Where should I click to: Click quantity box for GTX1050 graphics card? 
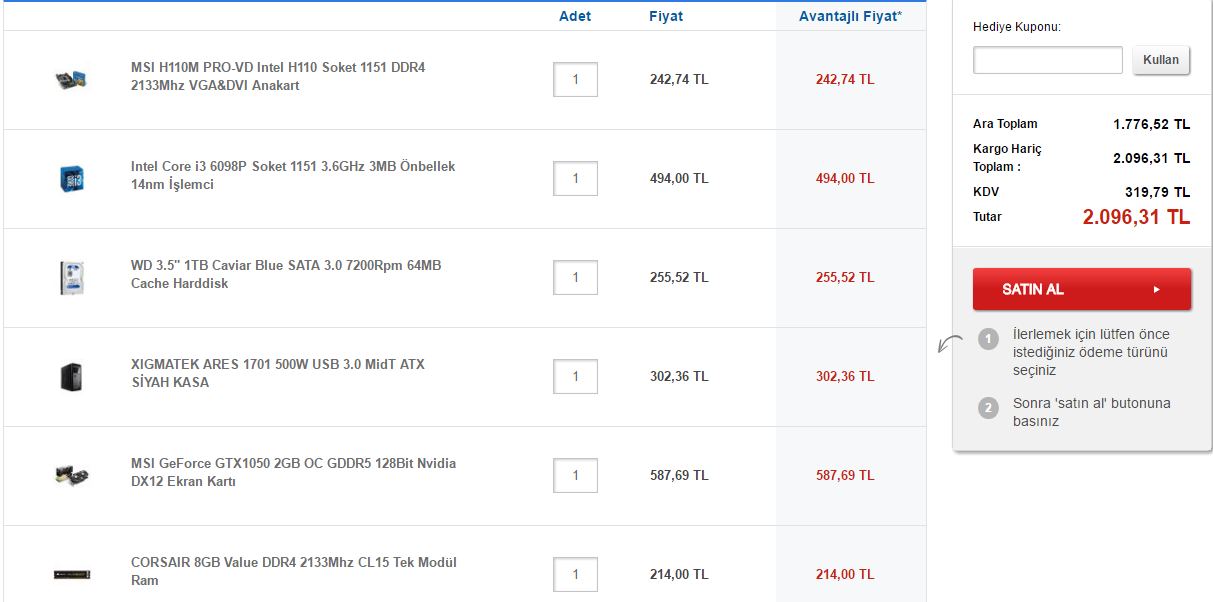575,475
